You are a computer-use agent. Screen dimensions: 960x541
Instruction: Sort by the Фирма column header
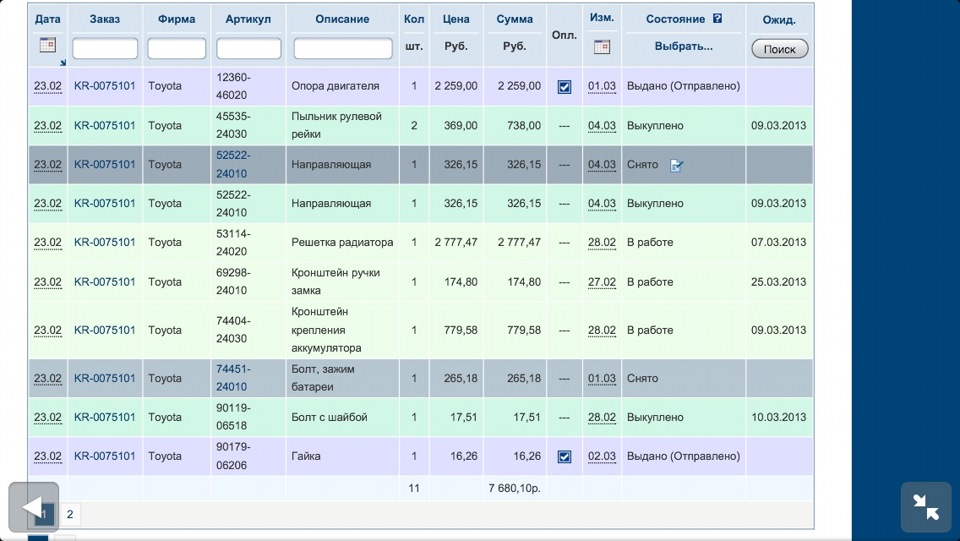tap(176, 19)
